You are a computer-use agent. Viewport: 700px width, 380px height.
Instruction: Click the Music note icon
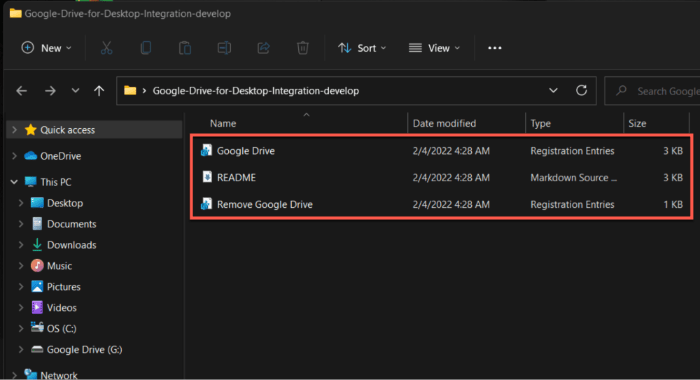click(x=37, y=266)
